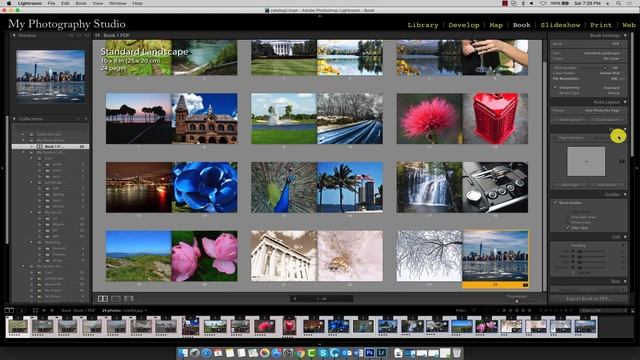
Task: Adjust the Thumbnails size slider
Action: tap(517, 301)
